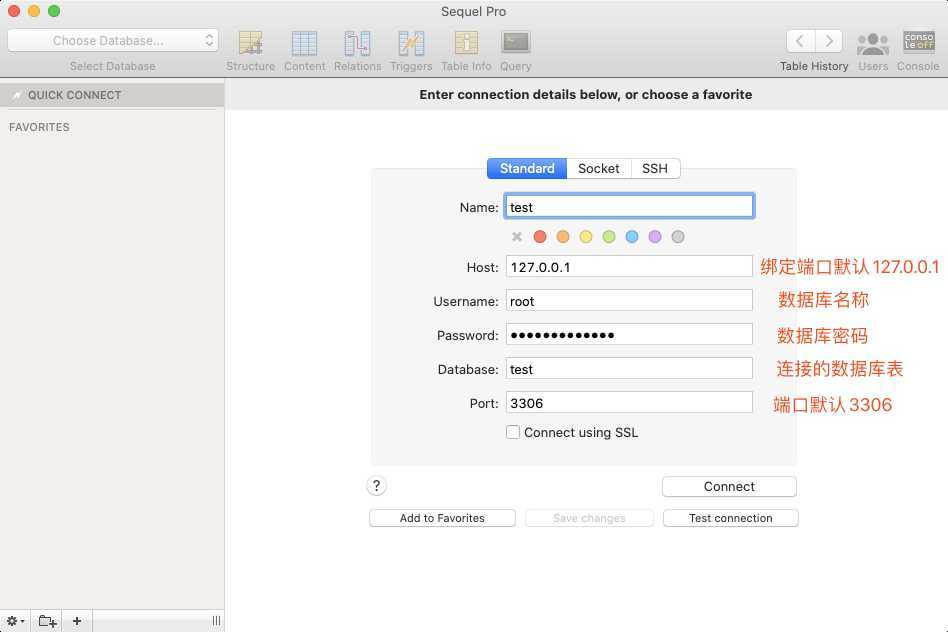Click the sidebar resize handle icon
The image size is (948, 632).
click(x=216, y=621)
